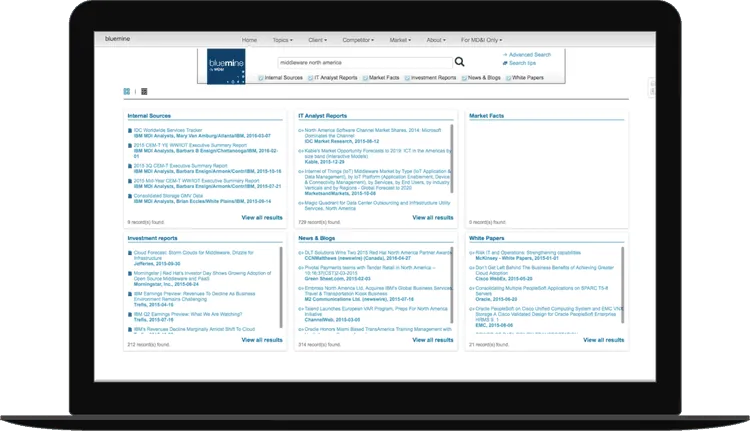This screenshot has width=750, height=431.
Task: Click document icon for 2015 Mid-Year CEM-T report
Action: [130, 181]
